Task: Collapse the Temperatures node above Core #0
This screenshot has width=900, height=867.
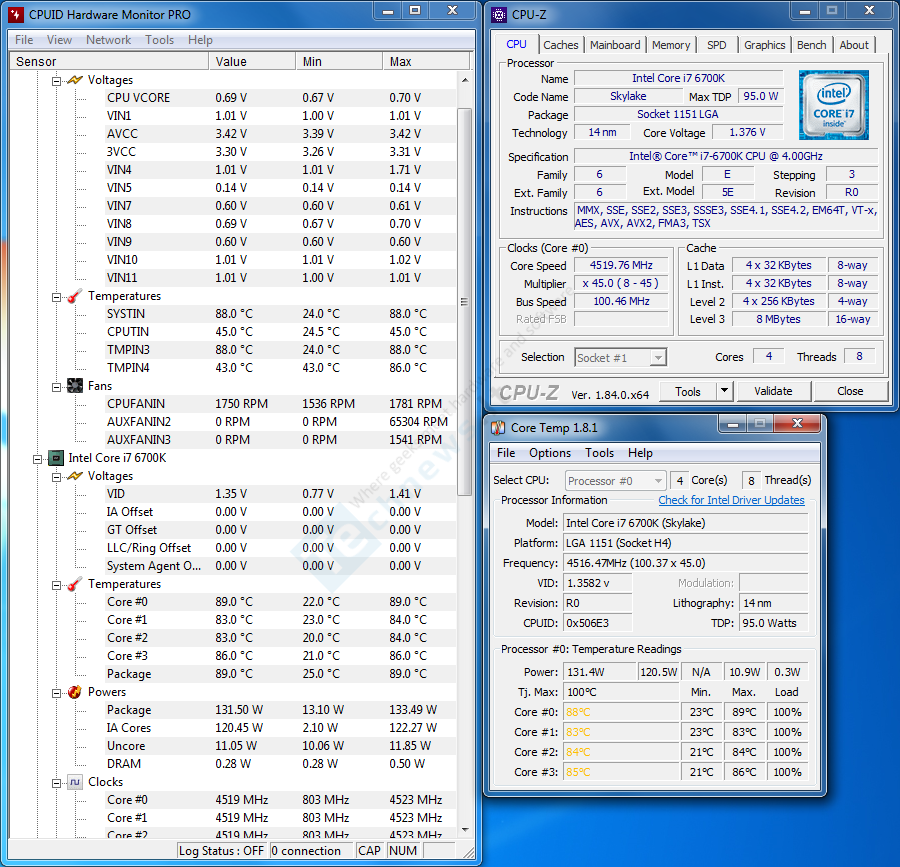Action: 56,585
